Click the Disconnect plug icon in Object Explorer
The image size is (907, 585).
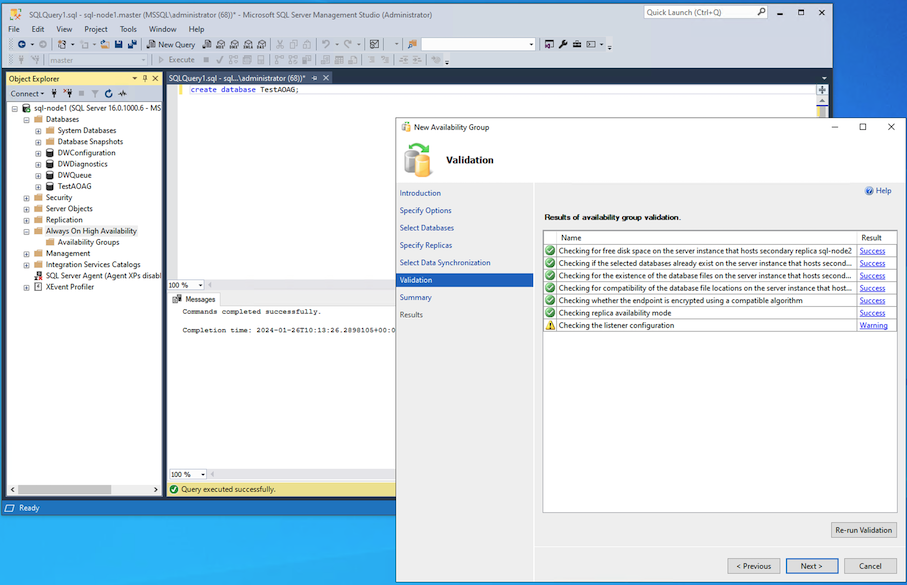coord(68,93)
